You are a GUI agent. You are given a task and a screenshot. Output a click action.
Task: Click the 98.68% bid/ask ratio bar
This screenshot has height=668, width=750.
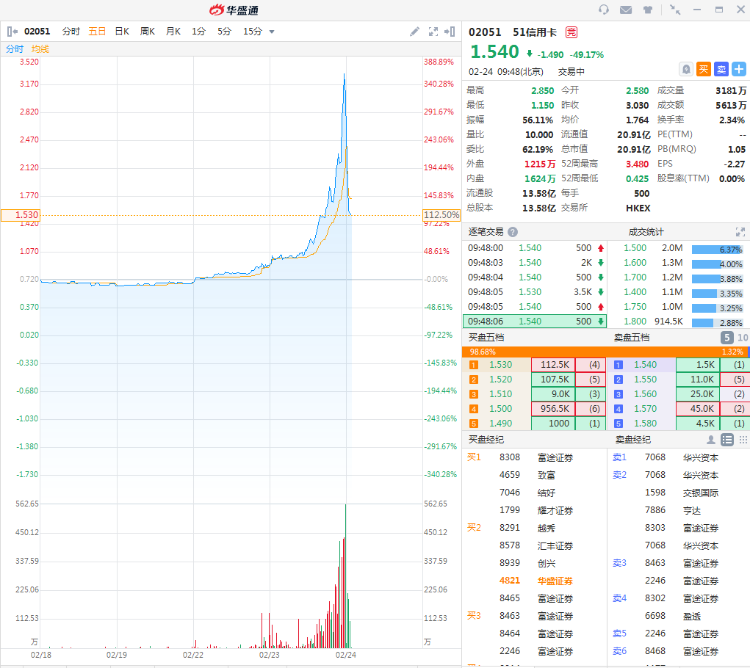[605, 352]
